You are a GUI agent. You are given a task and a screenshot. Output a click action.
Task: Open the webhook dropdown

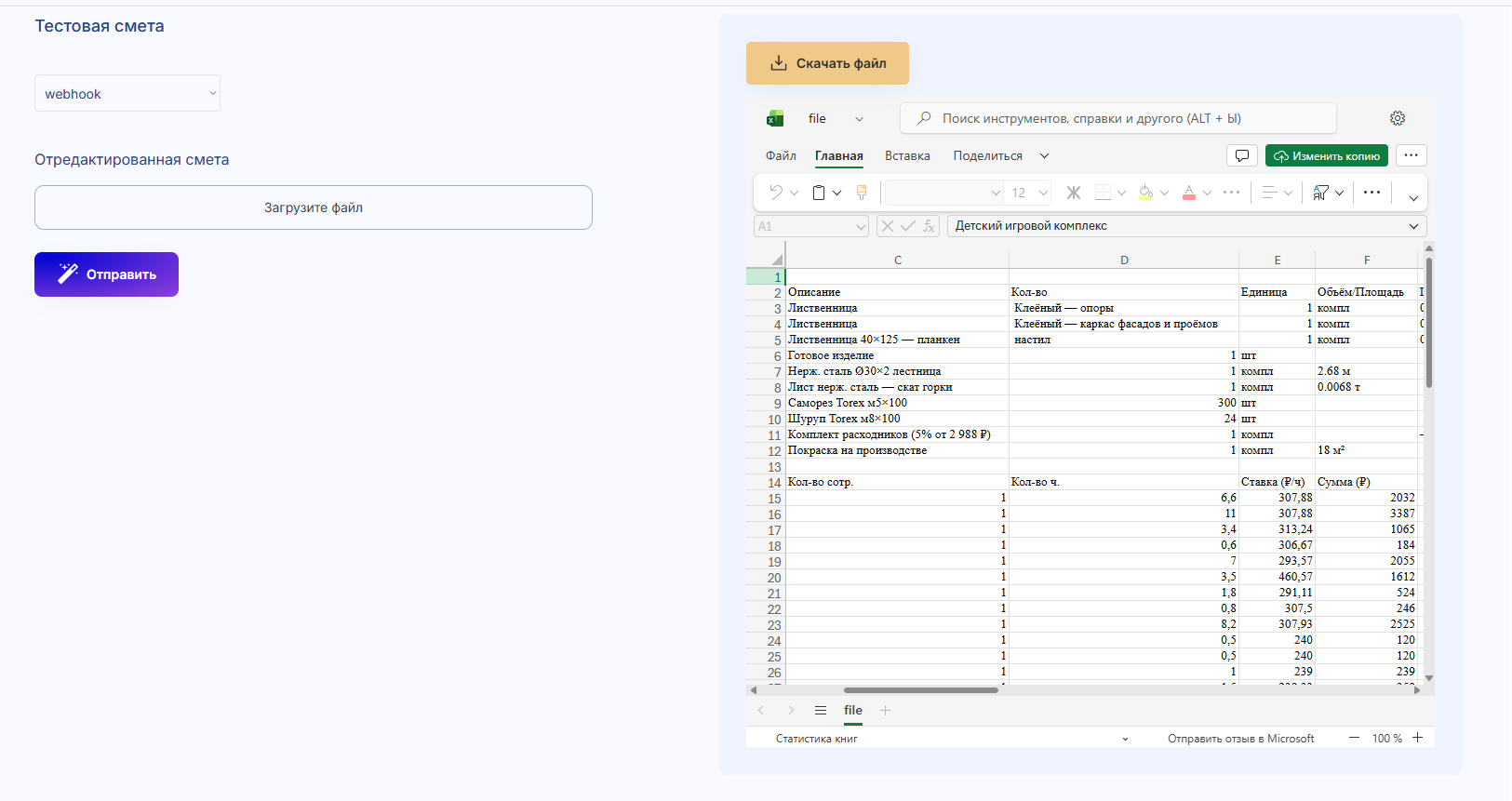[127, 93]
